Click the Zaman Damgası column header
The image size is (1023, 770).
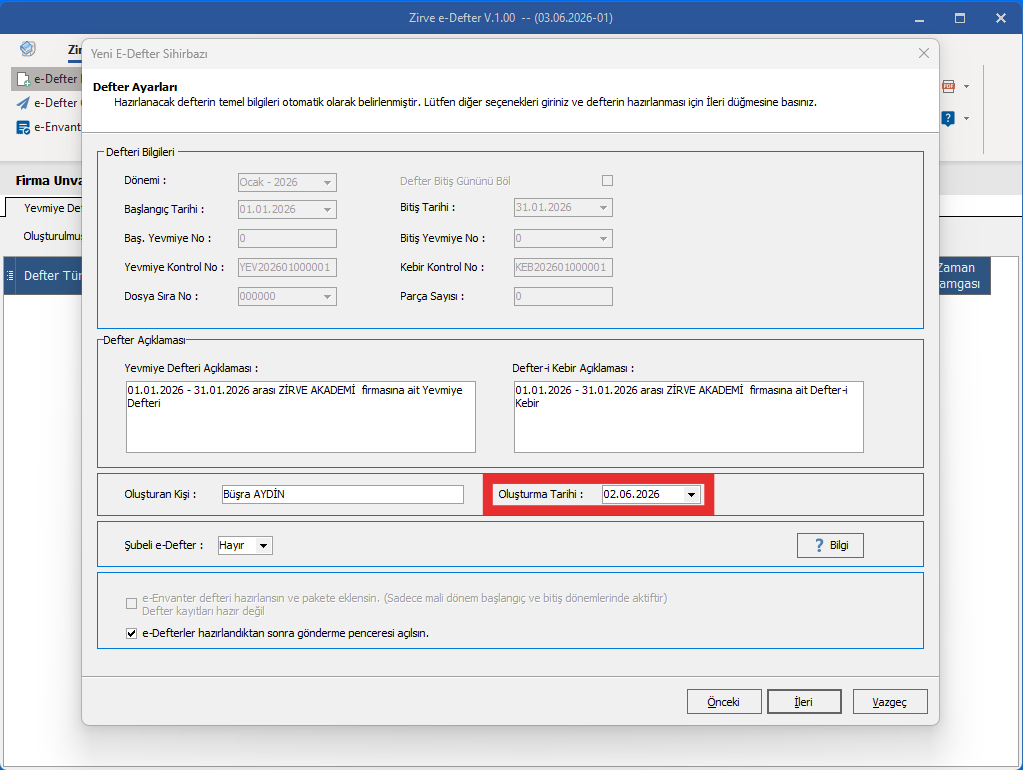tap(963, 276)
